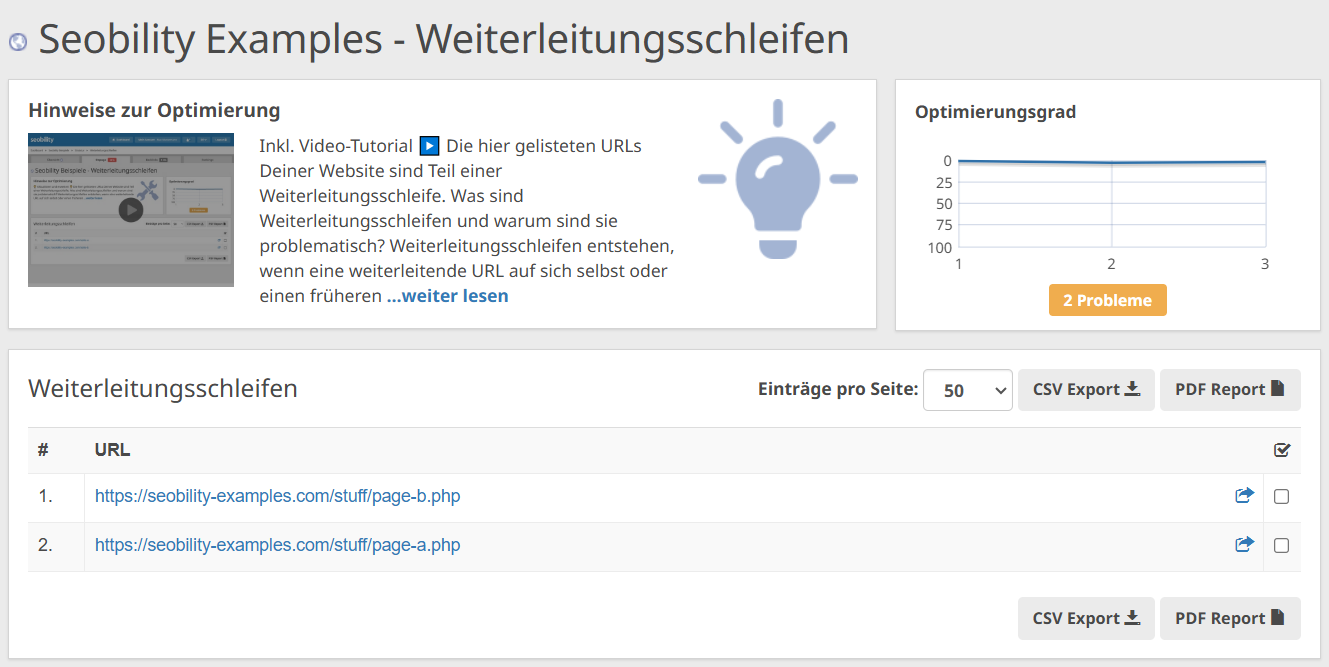The image size is (1329, 667).
Task: Open the weiter lesen link
Action: click(447, 295)
